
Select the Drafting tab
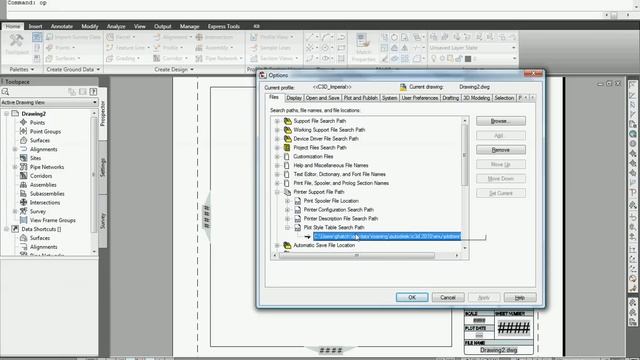pos(451,98)
